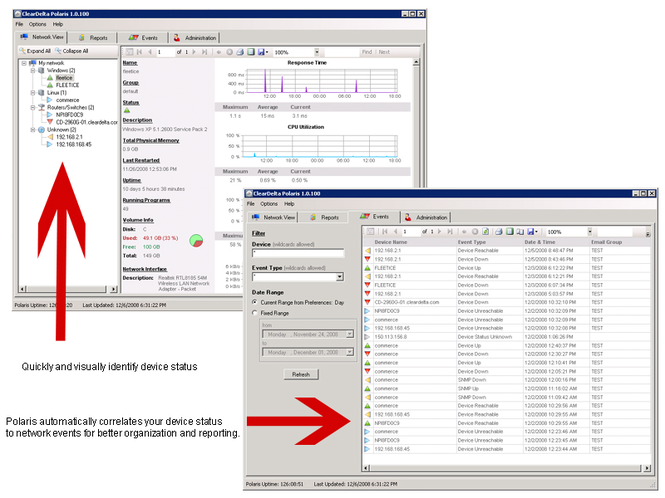This screenshot has height=498, width=665.
Task: Select the Fixed Range radio button
Action: click(x=255, y=313)
